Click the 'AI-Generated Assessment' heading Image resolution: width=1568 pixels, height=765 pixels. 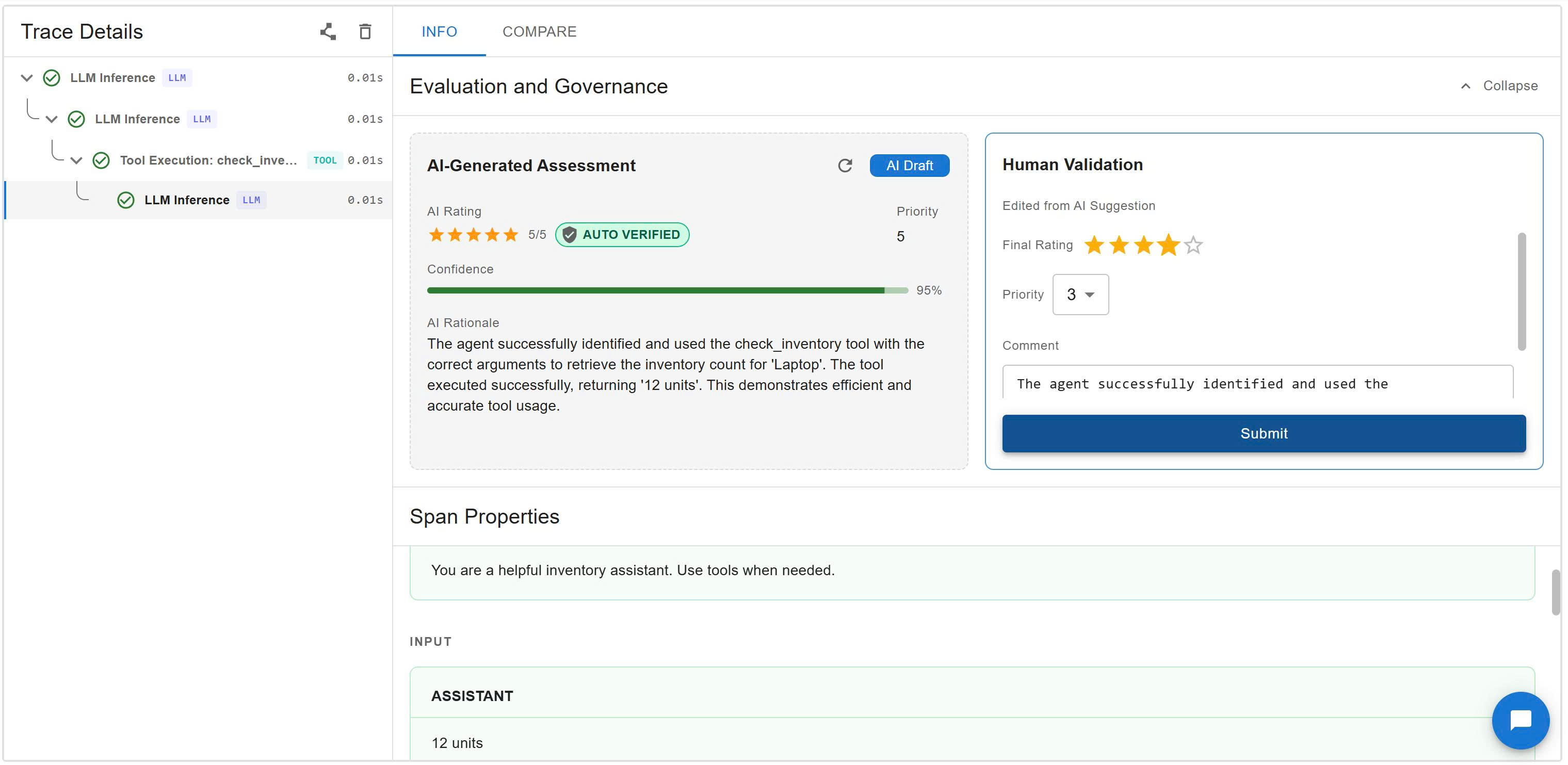tap(531, 166)
